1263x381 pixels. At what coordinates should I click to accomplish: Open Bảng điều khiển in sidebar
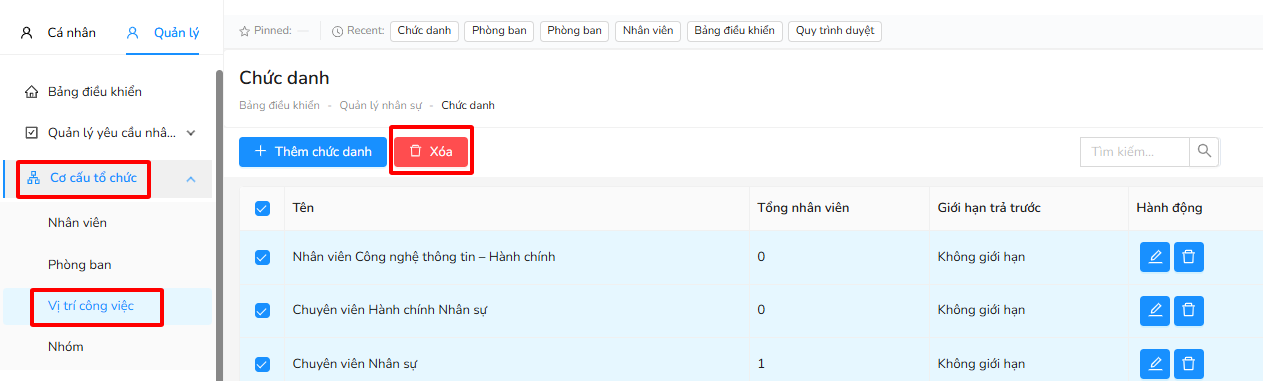95,92
